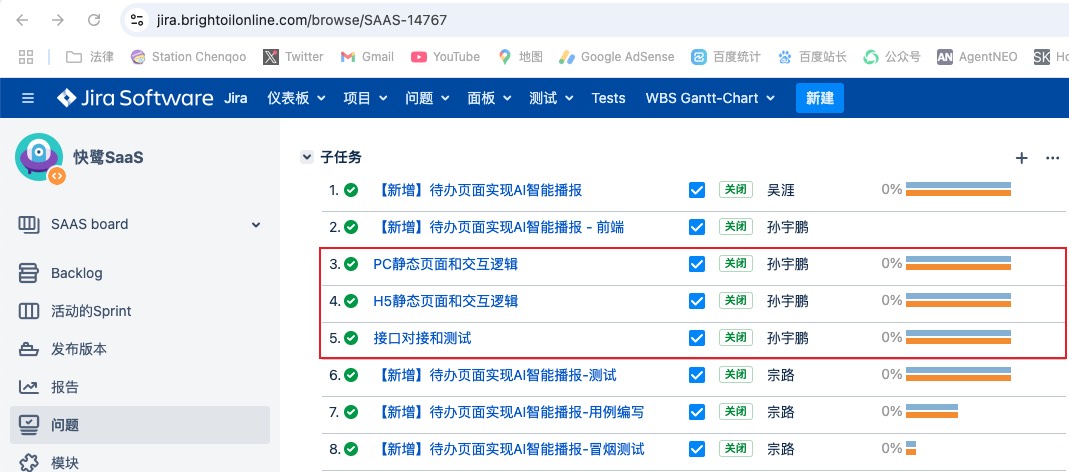Go back to the previous browser page

(x=22, y=20)
